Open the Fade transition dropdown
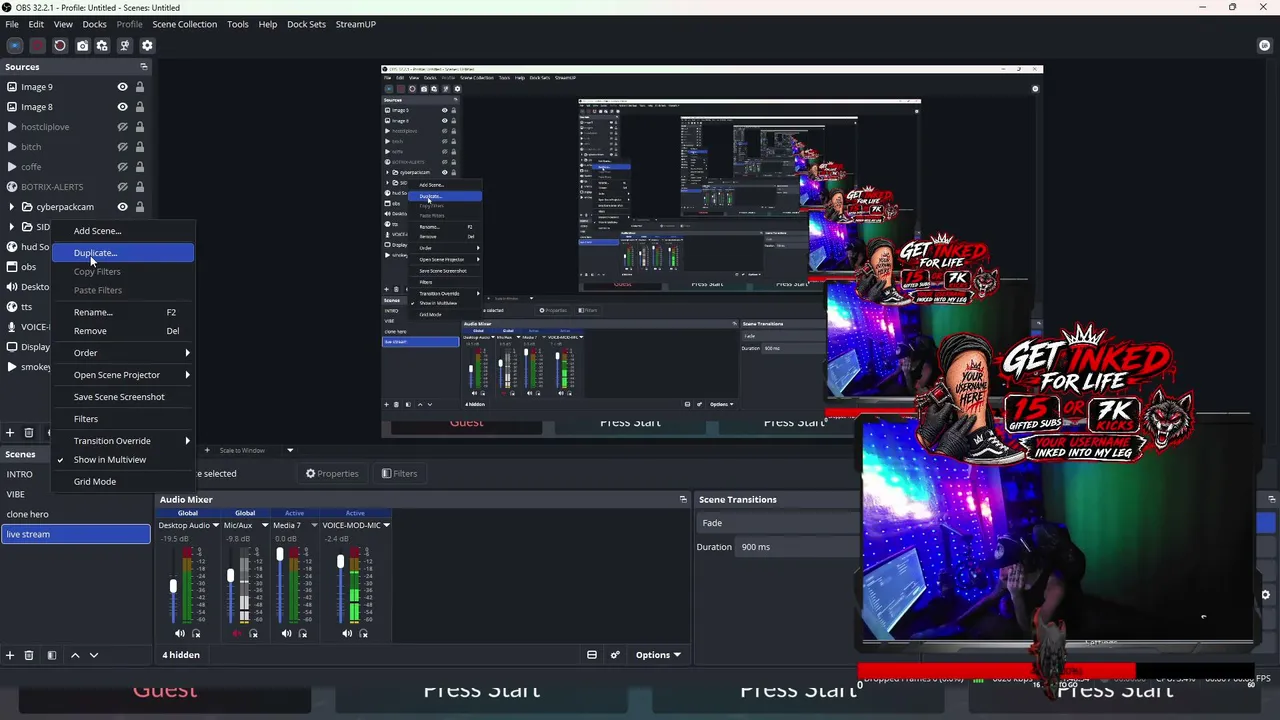This screenshot has height=720, width=1280. [776, 523]
